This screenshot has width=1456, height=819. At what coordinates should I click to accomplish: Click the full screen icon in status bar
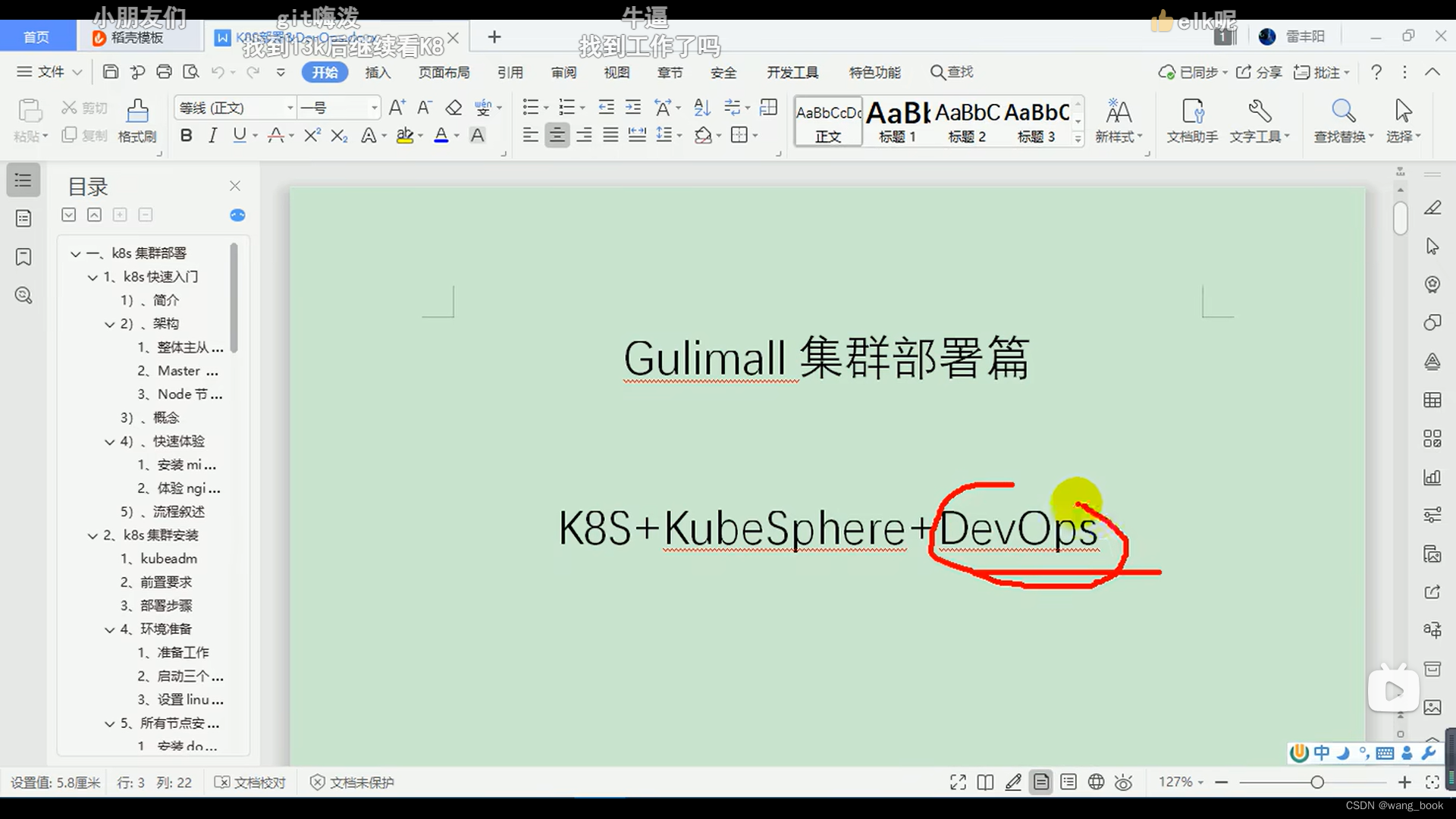pyautogui.click(x=958, y=782)
